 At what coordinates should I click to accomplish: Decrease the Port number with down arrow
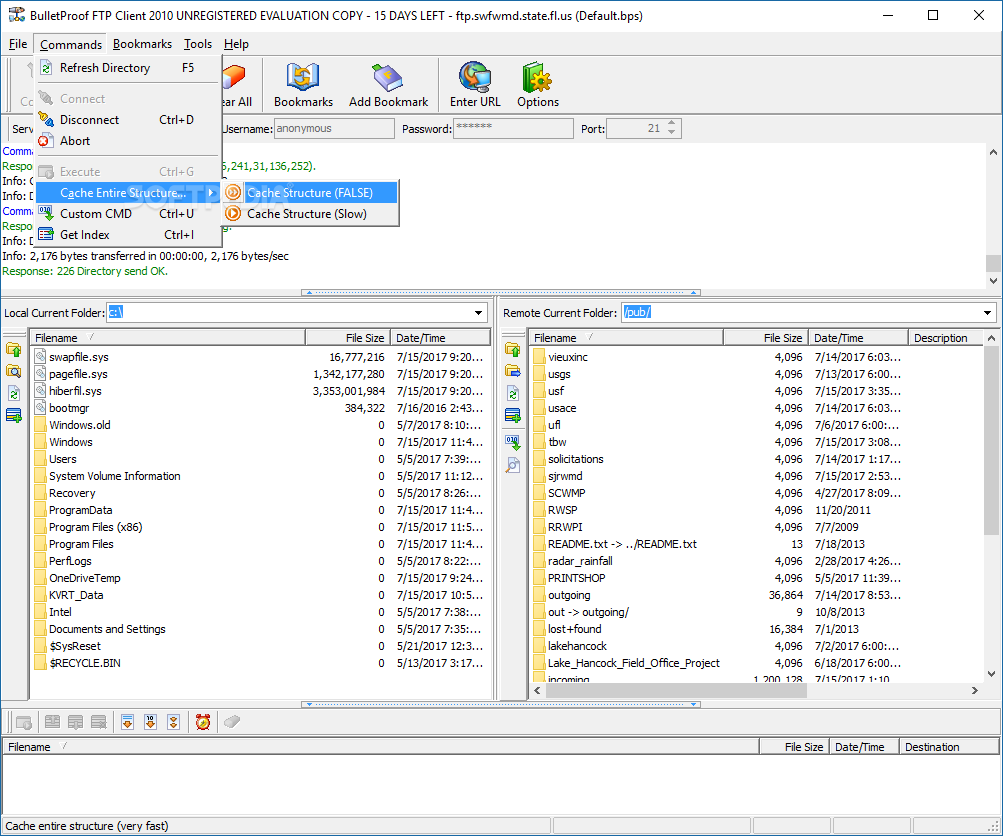(672, 132)
